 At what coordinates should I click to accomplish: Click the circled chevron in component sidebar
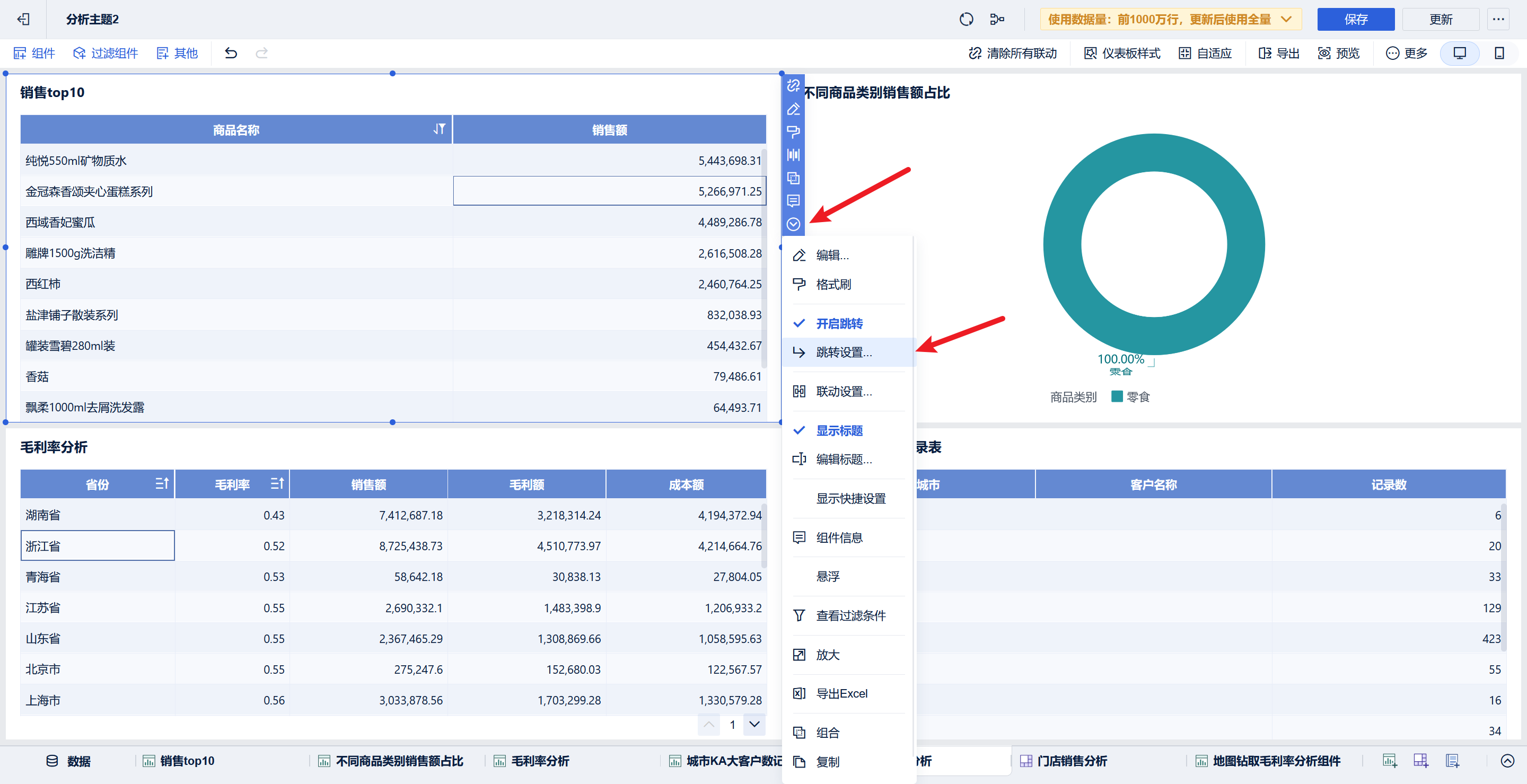[x=793, y=225]
